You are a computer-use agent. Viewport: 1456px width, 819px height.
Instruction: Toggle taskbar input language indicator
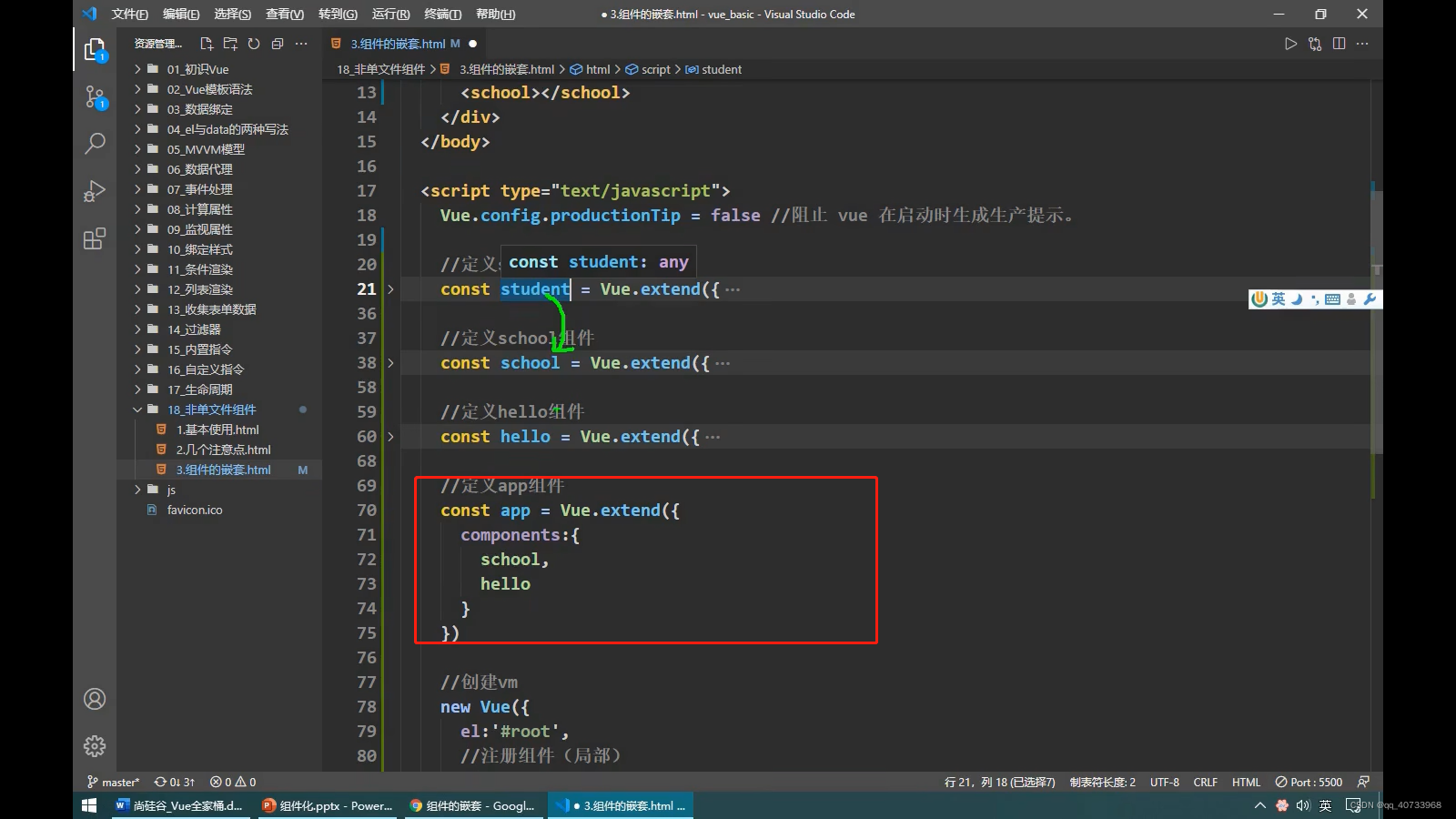point(1325,805)
